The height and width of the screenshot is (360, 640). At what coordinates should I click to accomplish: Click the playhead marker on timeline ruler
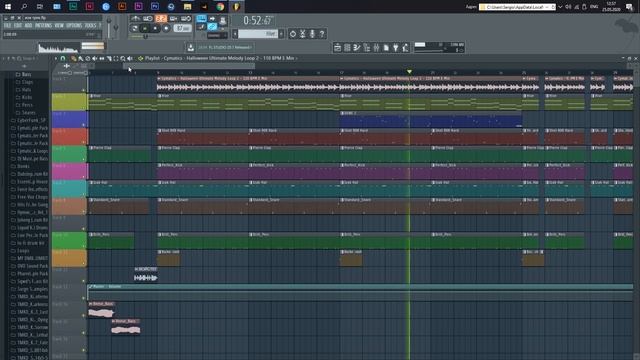coord(409,72)
